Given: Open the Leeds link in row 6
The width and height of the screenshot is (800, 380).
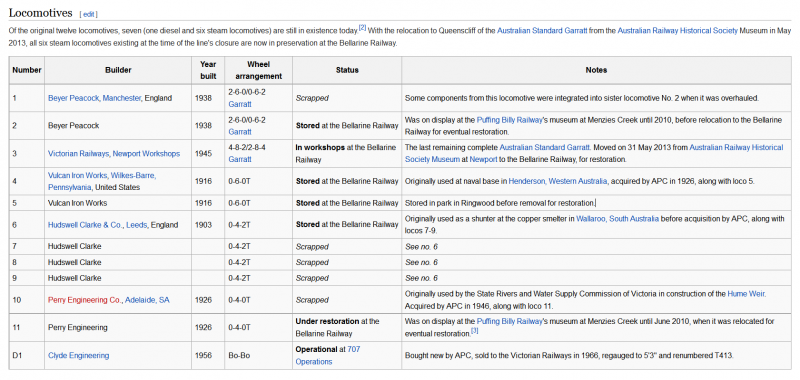Looking at the screenshot, I should coord(136,225).
